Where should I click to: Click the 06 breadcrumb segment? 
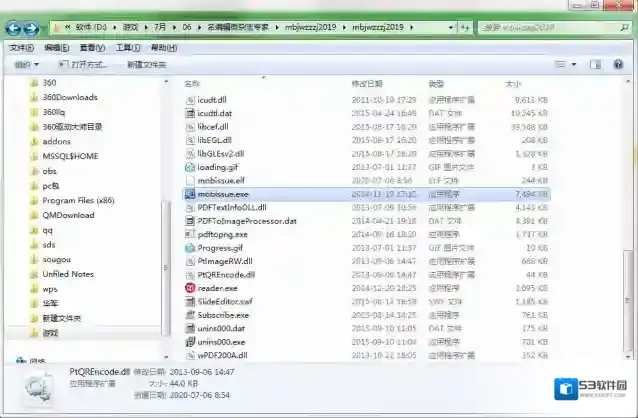tap(187, 28)
